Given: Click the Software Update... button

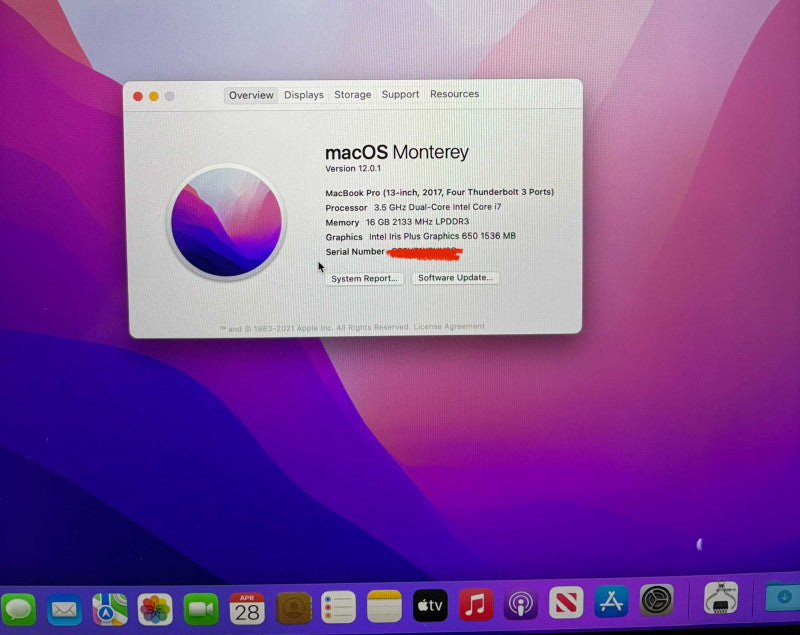Looking at the screenshot, I should pos(456,277).
